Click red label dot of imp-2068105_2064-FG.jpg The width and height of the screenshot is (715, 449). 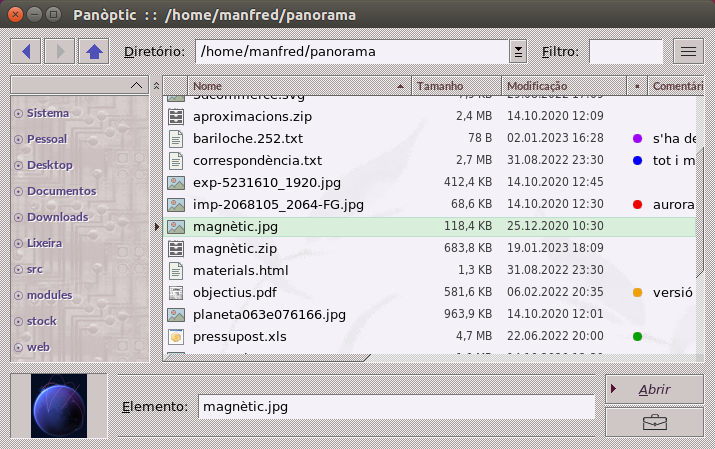(x=637, y=205)
